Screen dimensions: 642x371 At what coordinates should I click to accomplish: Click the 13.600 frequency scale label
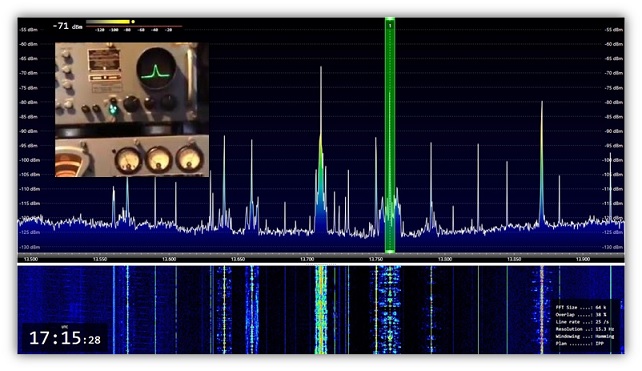point(169,259)
